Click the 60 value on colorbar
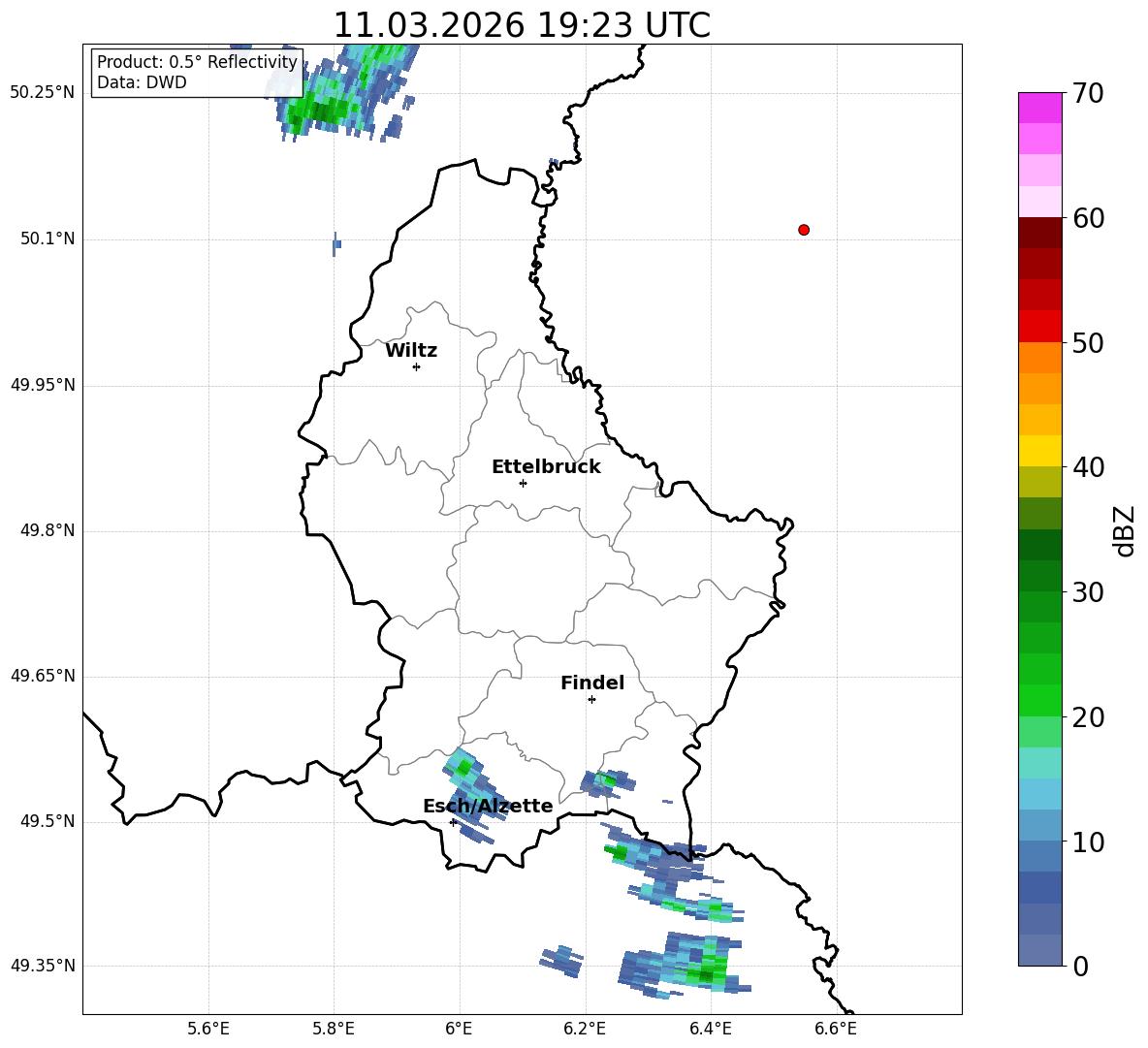The width and height of the screenshot is (1148, 1048). click(x=1087, y=218)
